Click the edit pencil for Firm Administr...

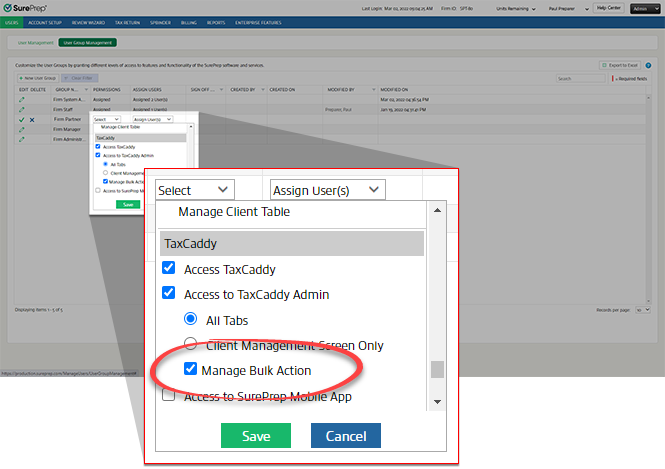(x=22, y=139)
